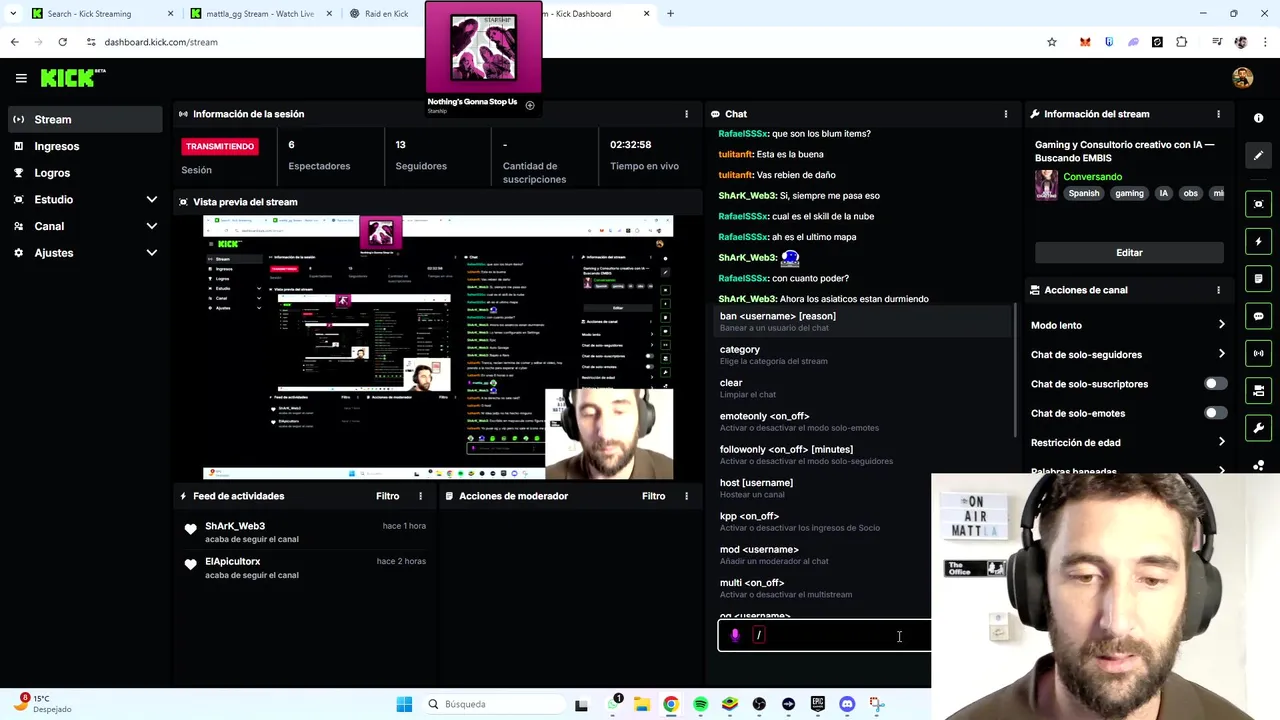Choose the followonly command
The height and width of the screenshot is (720, 1280).
tap(864, 455)
